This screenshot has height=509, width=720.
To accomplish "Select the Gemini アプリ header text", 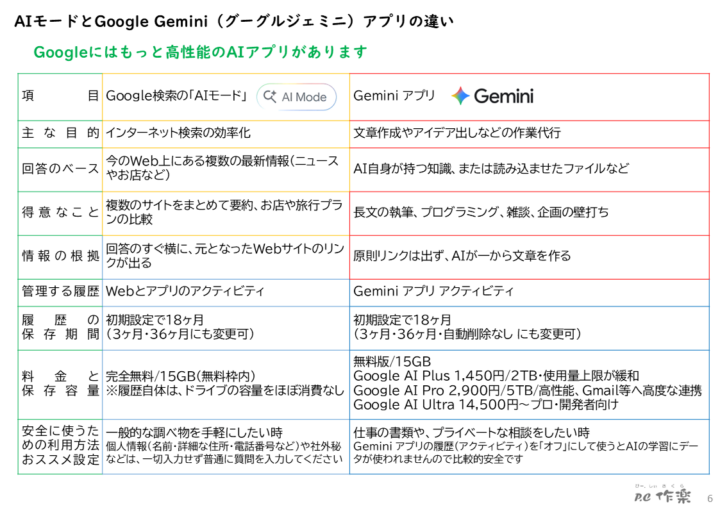I will click(x=394, y=96).
